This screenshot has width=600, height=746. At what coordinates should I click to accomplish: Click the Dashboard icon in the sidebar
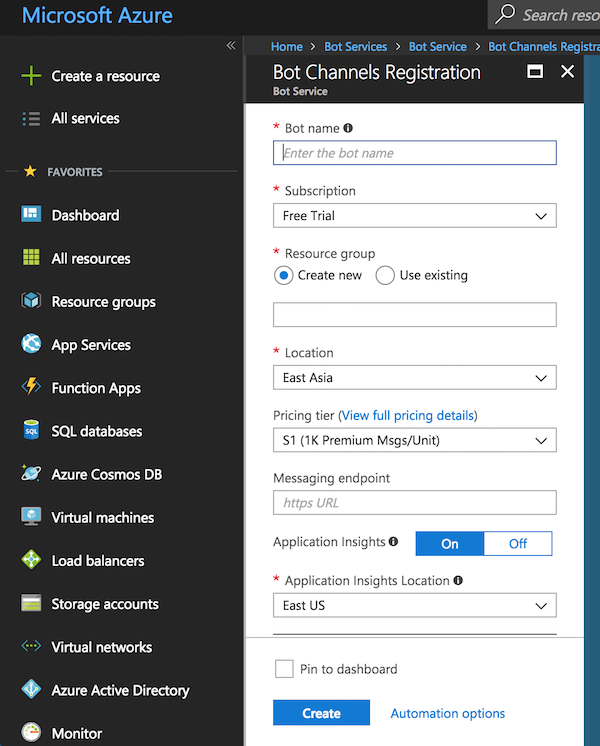pyautogui.click(x=31, y=215)
